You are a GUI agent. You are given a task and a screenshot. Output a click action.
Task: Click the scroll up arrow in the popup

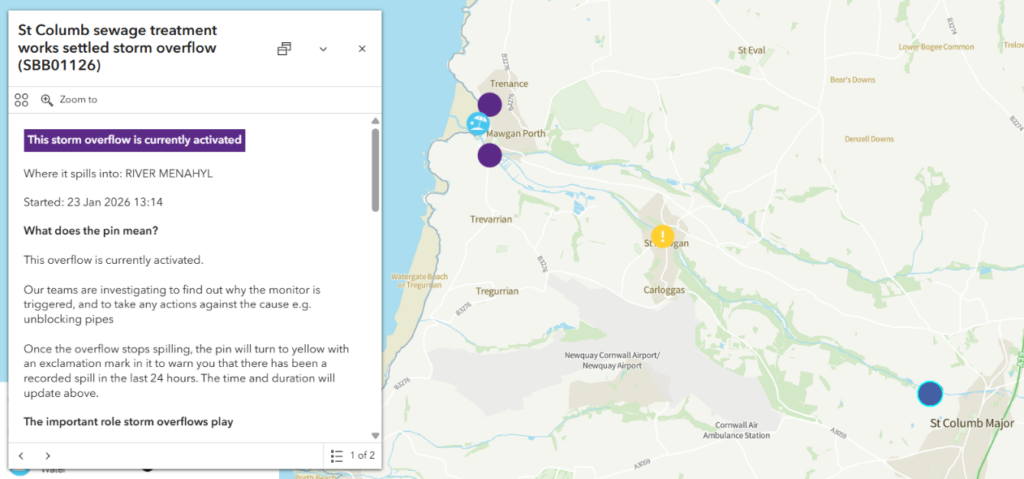375,120
